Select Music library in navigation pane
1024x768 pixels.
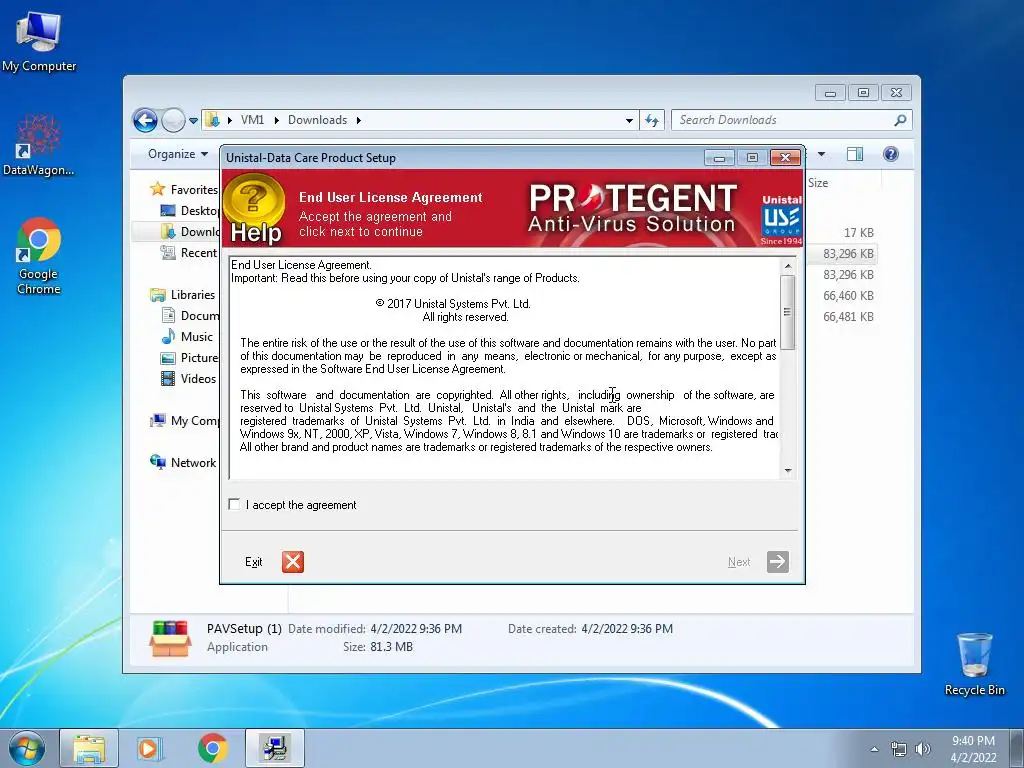click(187, 336)
